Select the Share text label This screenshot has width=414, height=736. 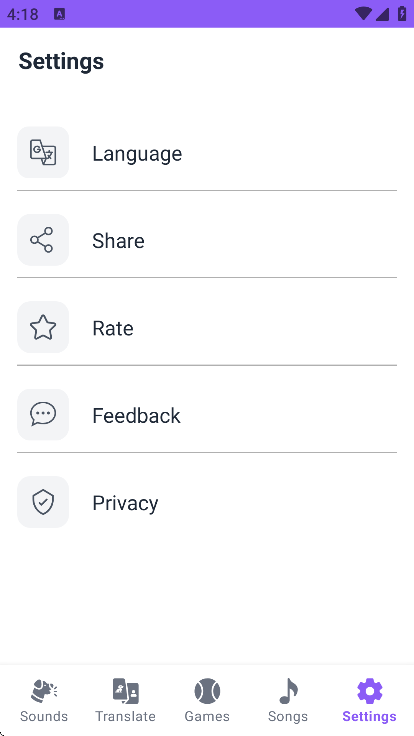118,241
